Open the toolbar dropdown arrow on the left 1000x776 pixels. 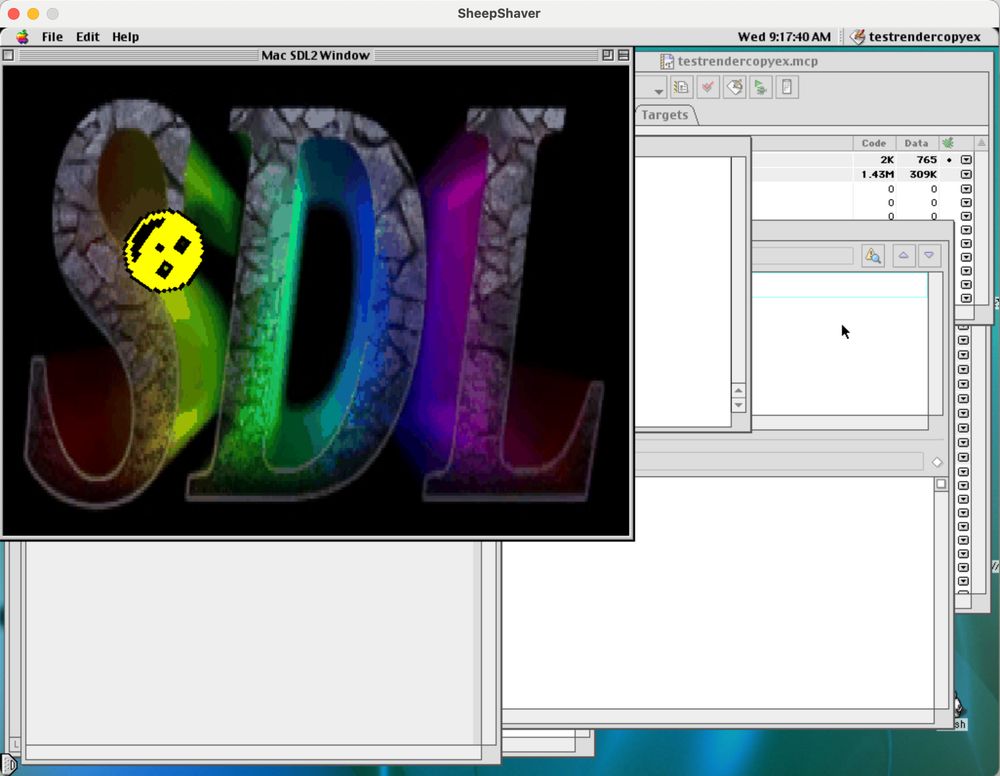point(657,90)
